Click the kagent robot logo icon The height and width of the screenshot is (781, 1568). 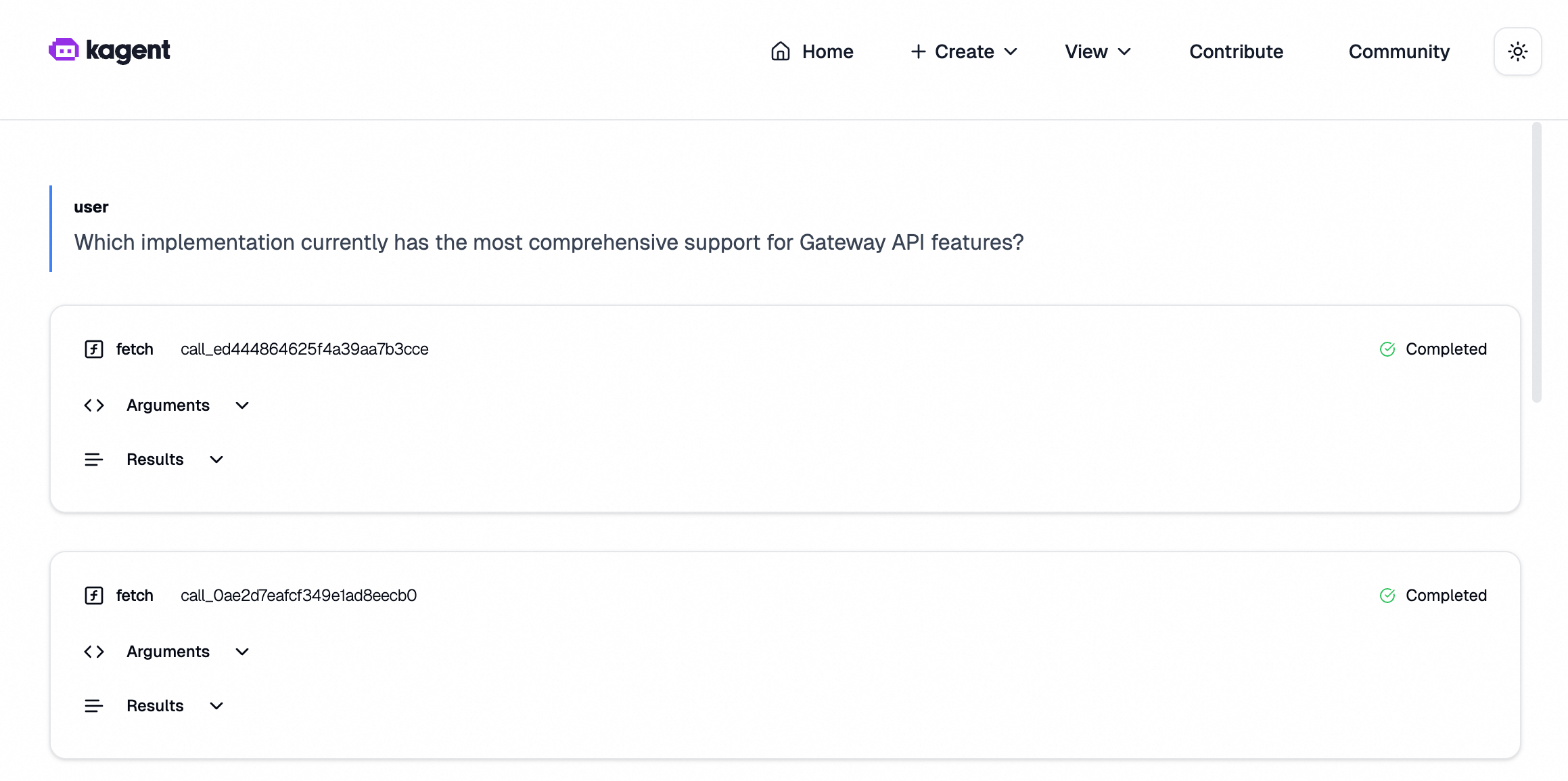(64, 50)
